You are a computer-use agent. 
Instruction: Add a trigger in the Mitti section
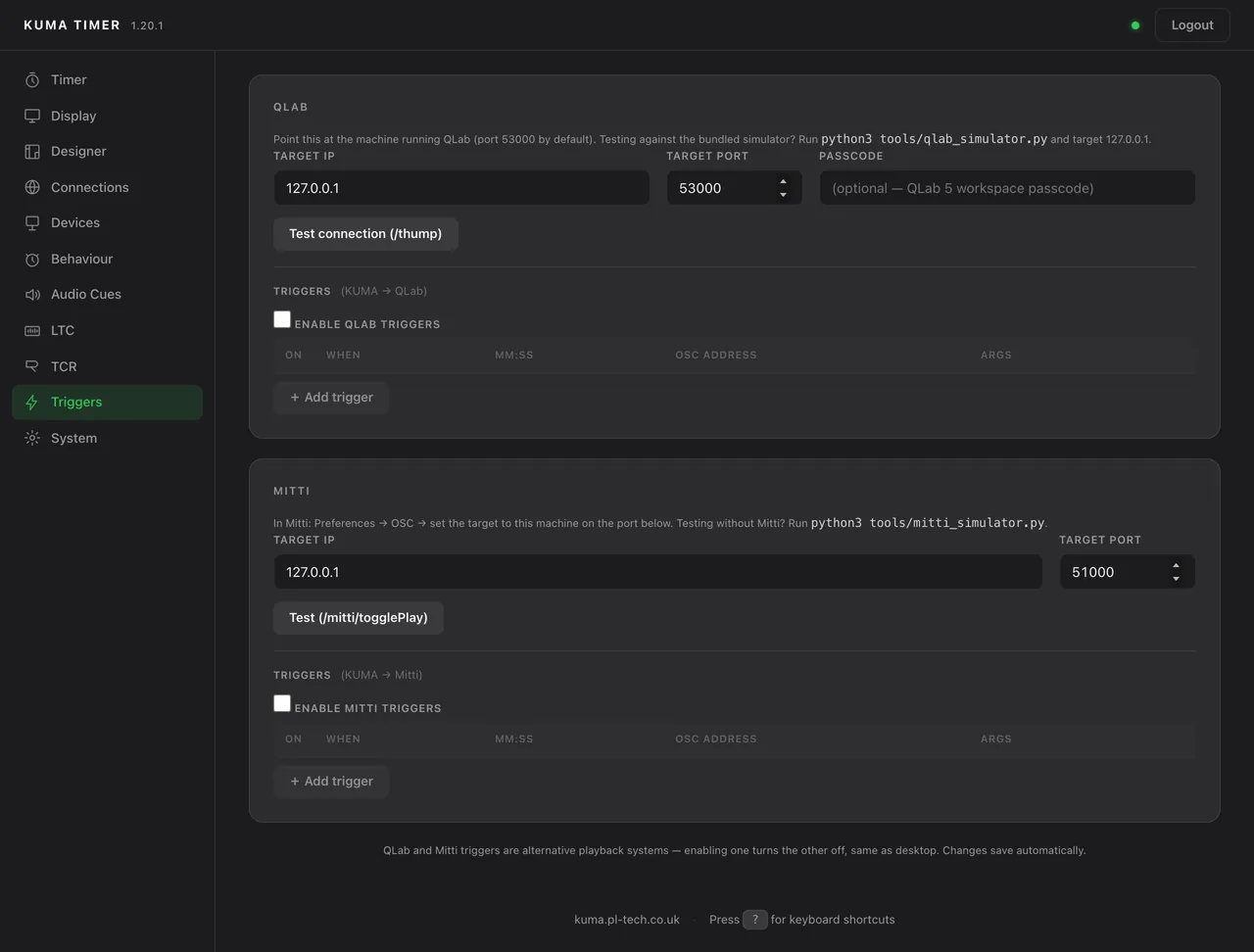point(331,782)
